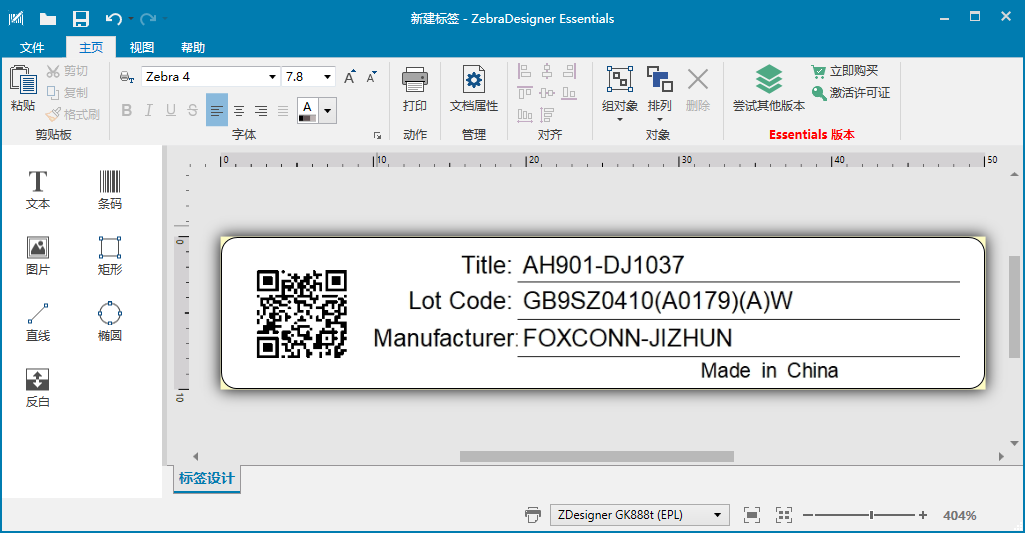This screenshot has width=1025, height=533.
Task: Select the Rectangle (矩形) tool
Action: click(x=110, y=256)
